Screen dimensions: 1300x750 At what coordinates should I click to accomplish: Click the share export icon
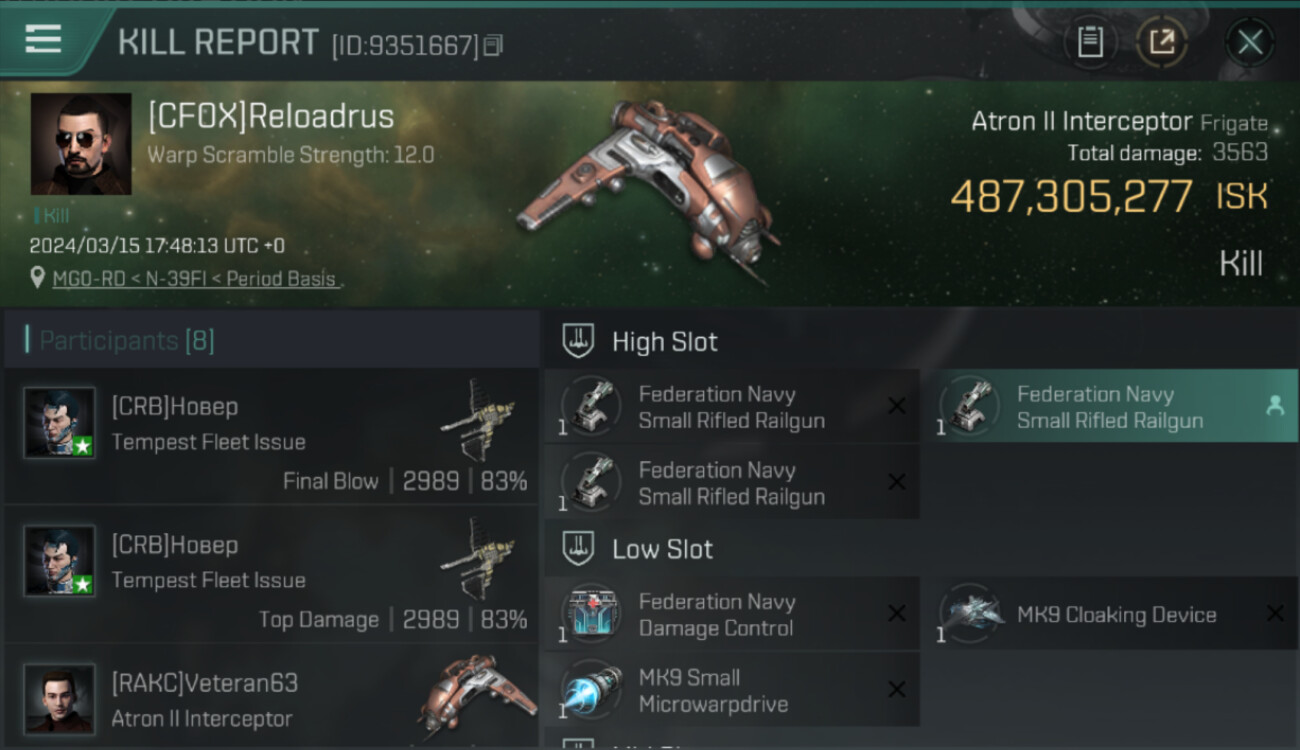1162,42
